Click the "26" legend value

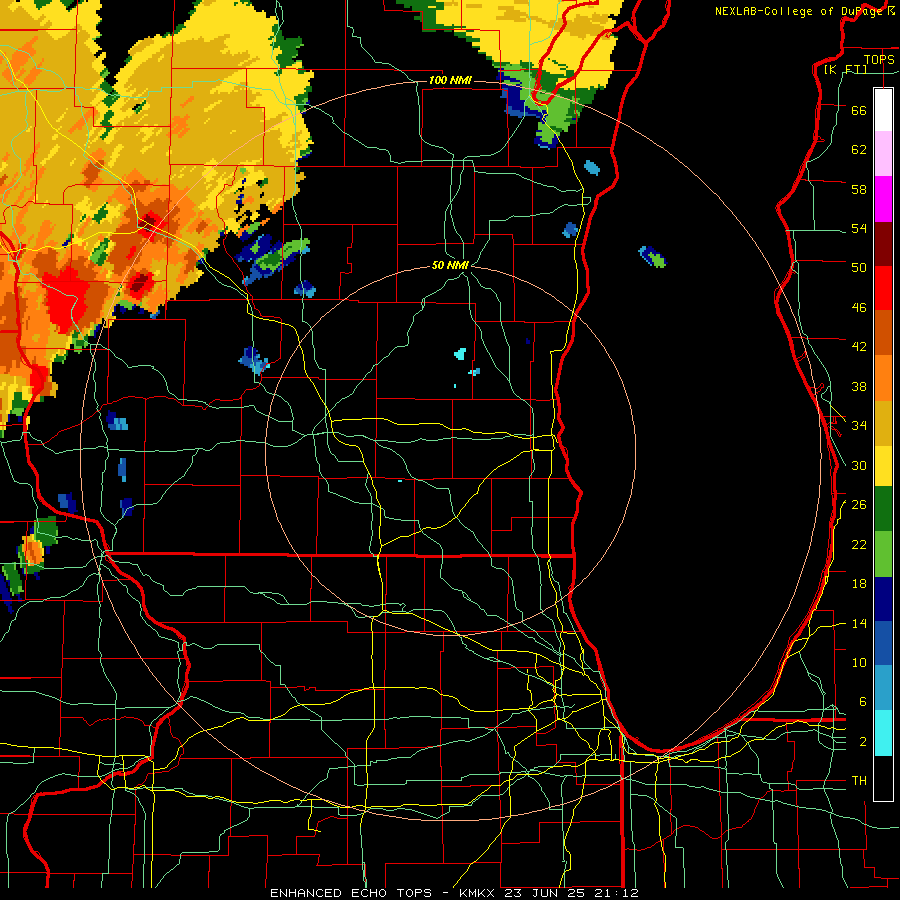859,505
